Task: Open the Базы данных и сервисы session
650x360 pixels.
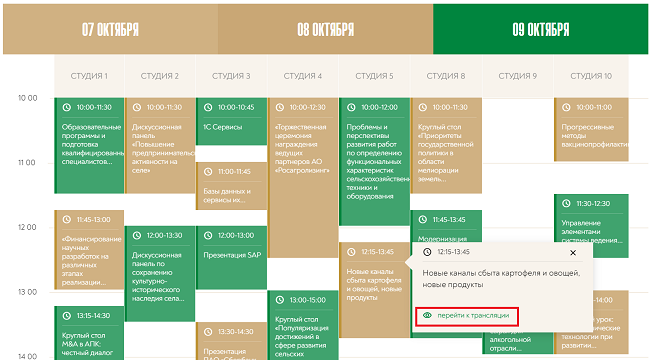Action: 232,186
